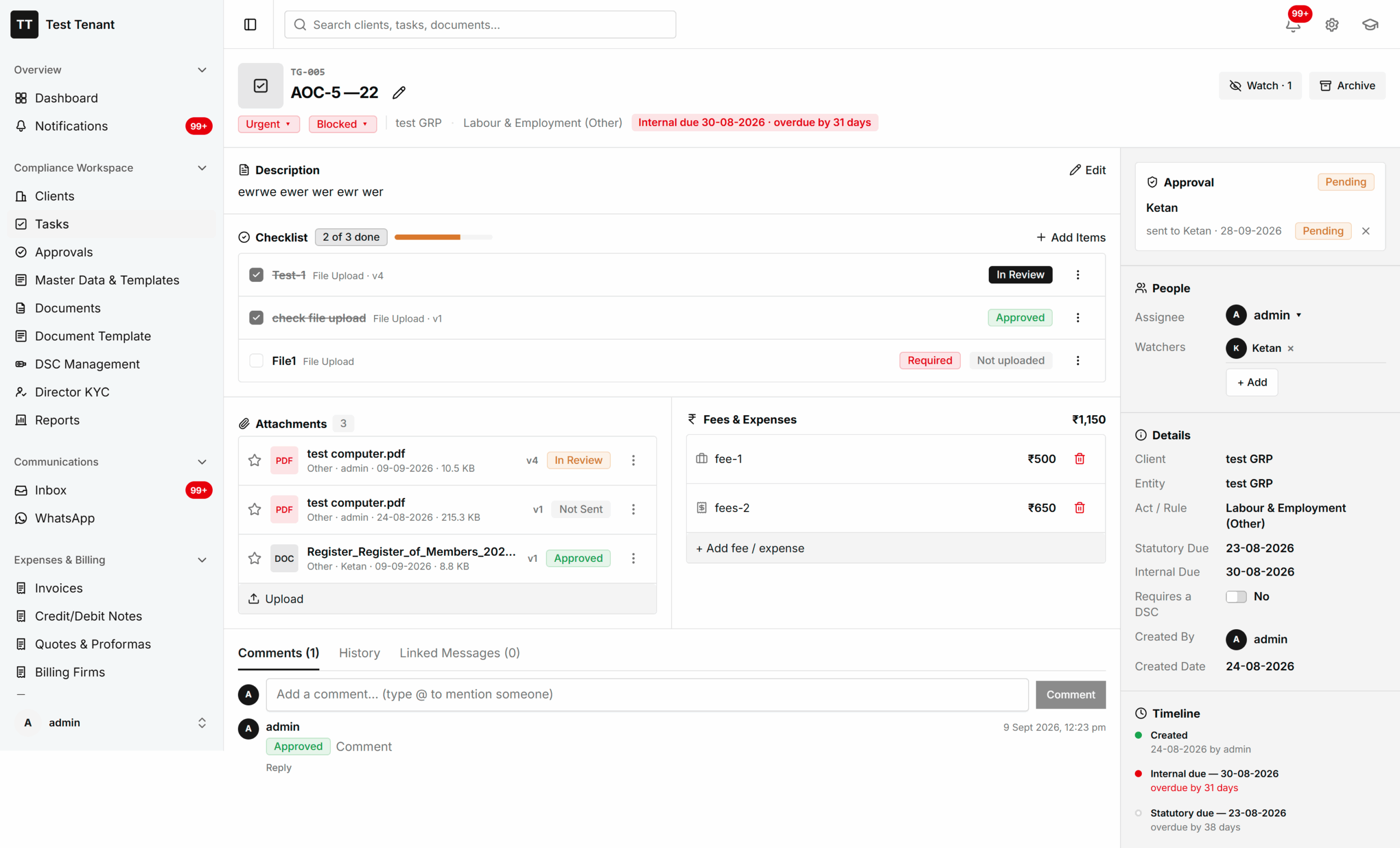
Task: Click the pencil icon beside AOC-5 title
Action: point(399,92)
